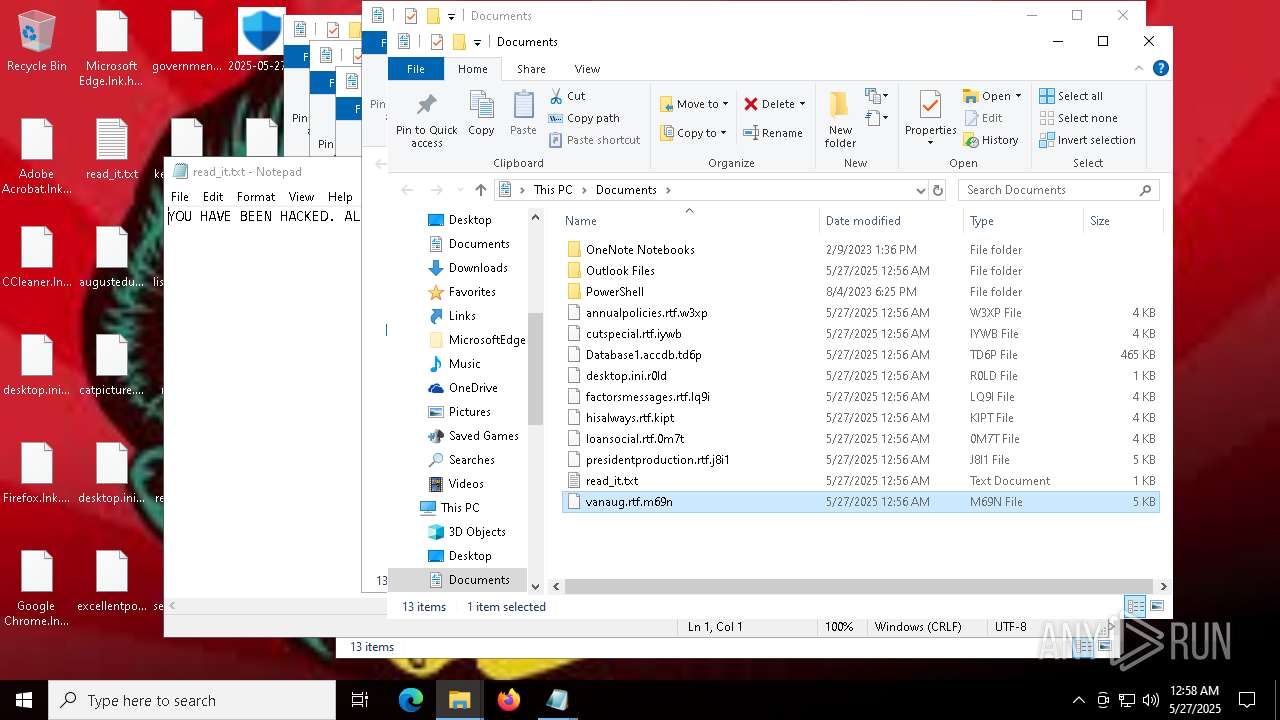
Task: Click the History button in Open group
Action: [991, 140]
